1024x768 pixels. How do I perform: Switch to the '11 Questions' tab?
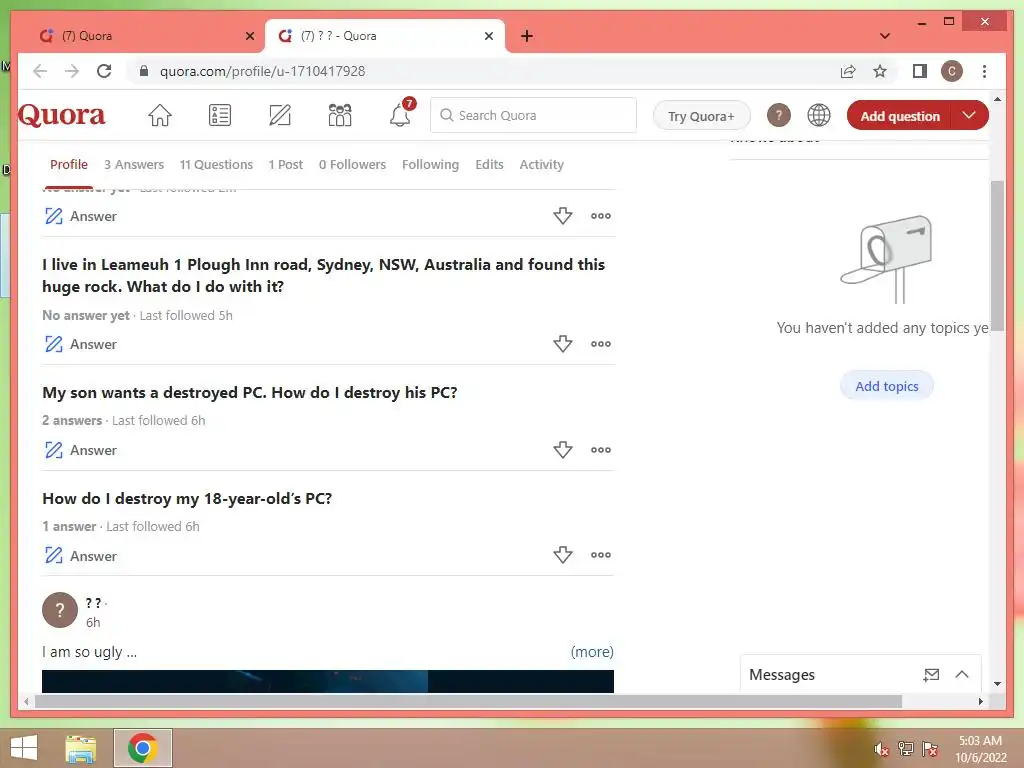click(216, 165)
